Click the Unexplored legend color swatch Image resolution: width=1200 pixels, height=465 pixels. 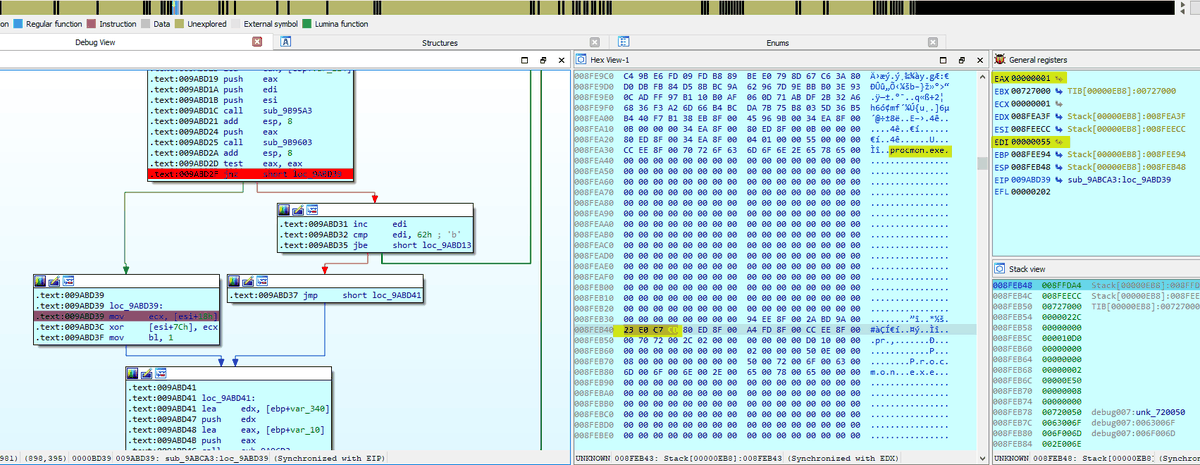click(x=179, y=22)
